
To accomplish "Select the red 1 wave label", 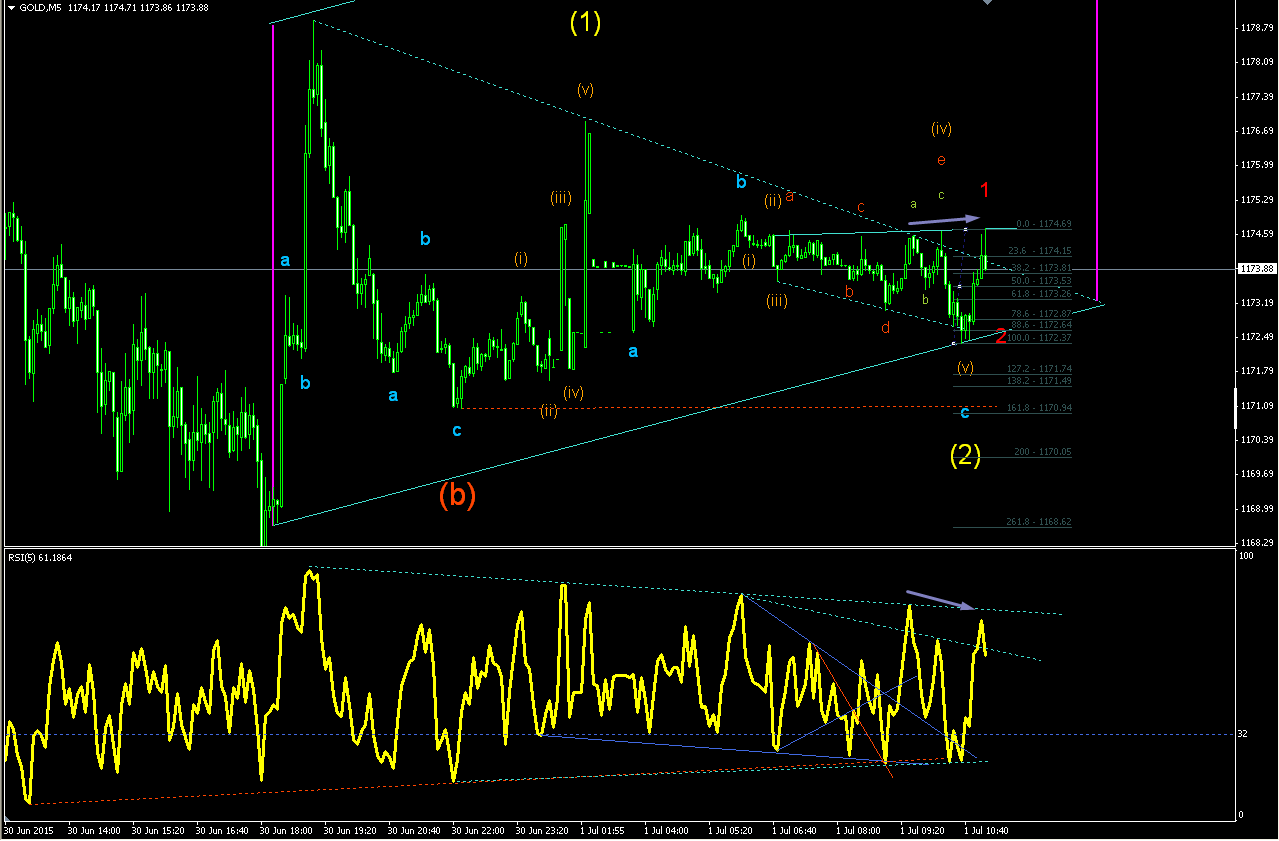I will pyautogui.click(x=985, y=190).
